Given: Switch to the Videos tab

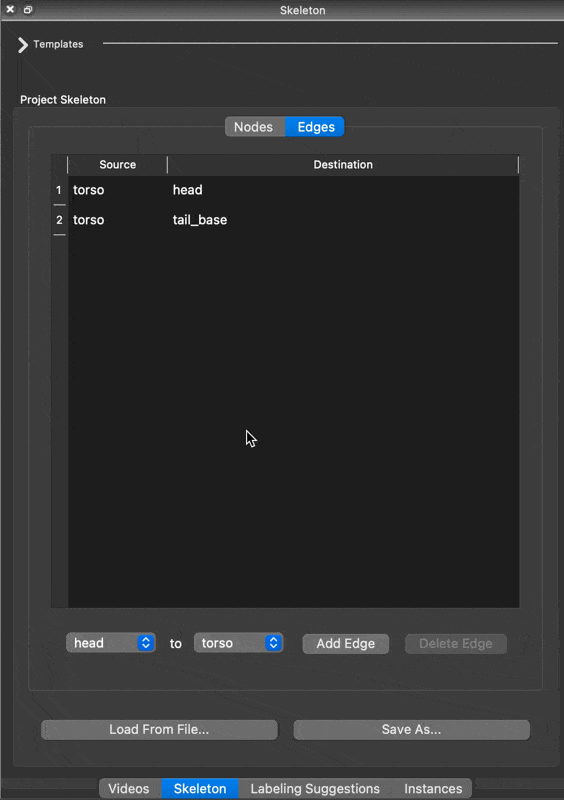Looking at the screenshot, I should (x=130, y=789).
